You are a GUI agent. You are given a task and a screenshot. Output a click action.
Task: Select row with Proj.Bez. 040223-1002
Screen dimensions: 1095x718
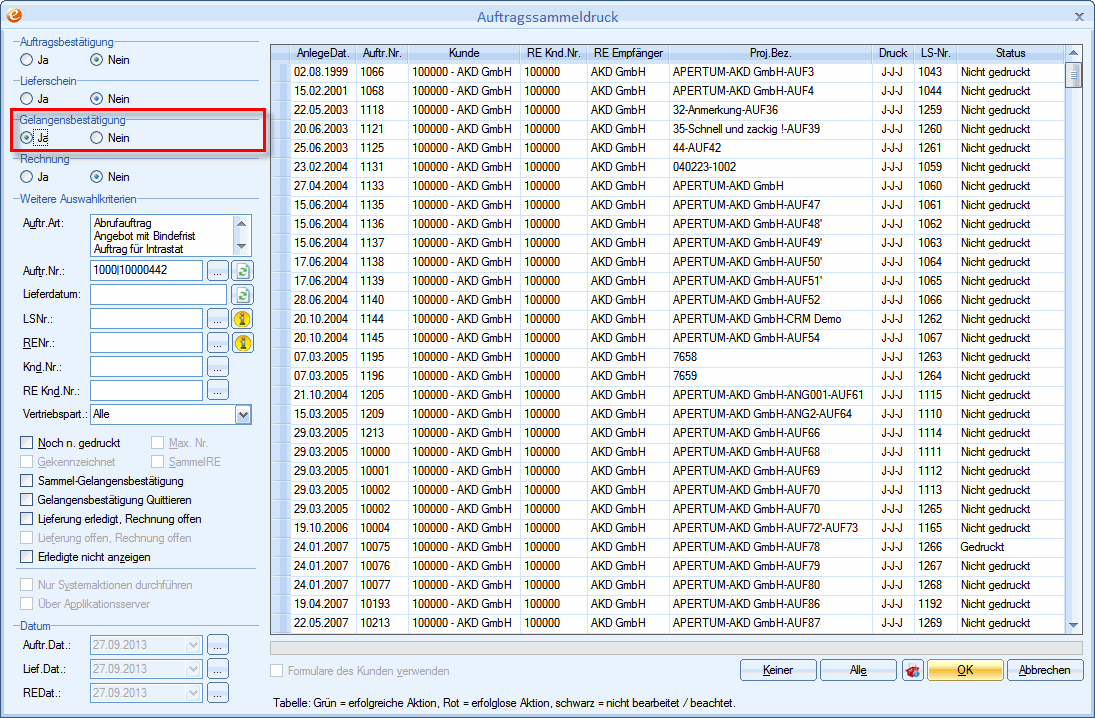(x=670, y=167)
